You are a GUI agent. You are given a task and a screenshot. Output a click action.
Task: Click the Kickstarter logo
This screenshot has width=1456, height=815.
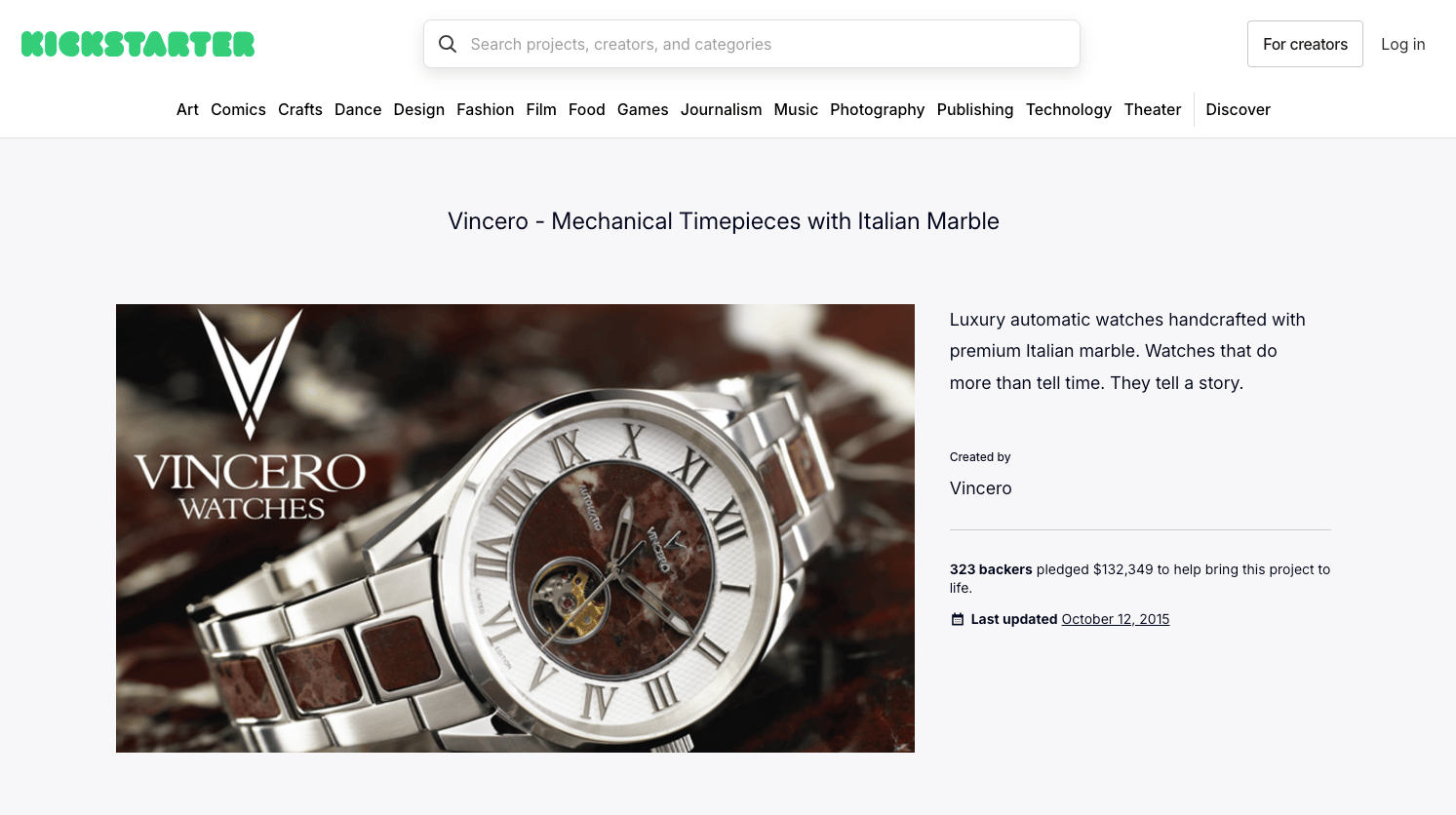138,44
